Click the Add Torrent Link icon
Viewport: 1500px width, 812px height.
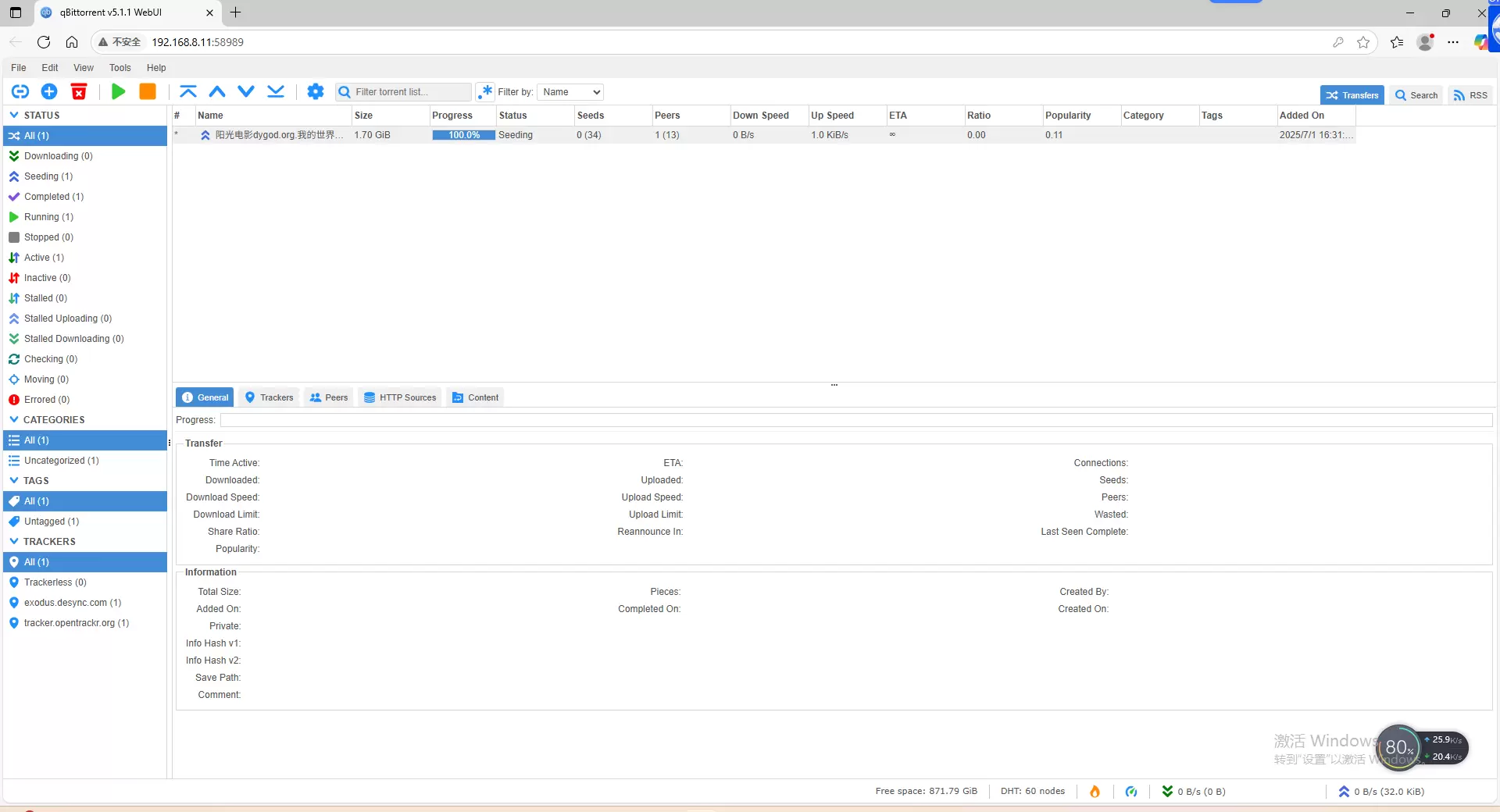click(20, 92)
